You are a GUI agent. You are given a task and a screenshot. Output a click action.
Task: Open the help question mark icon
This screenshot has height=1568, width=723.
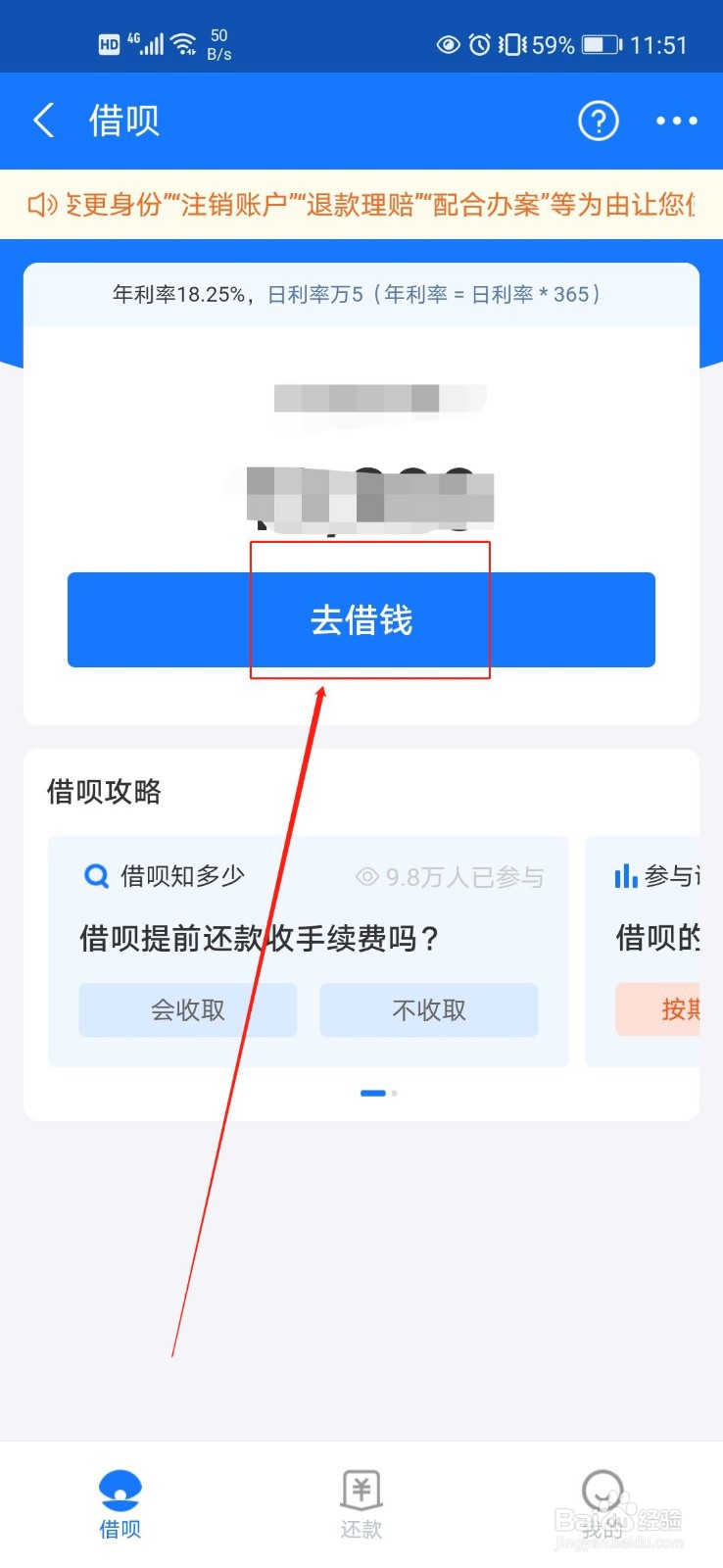599,121
